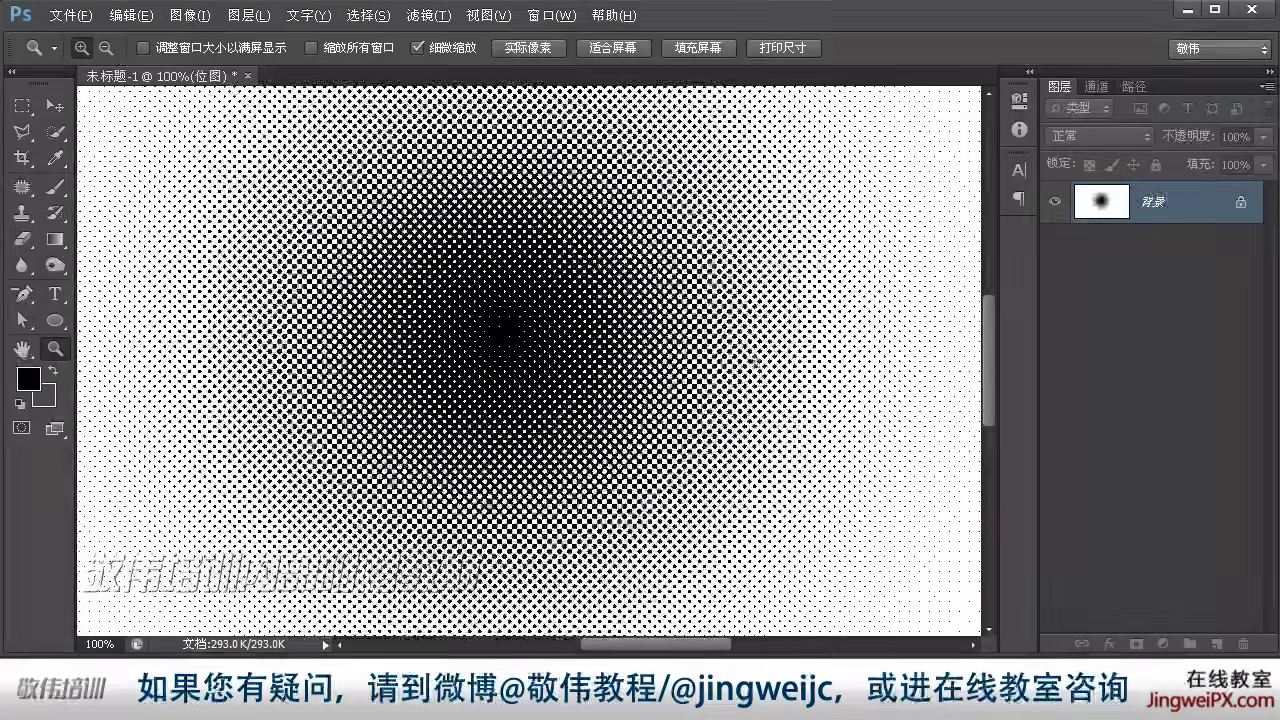Select the Brush tool
The width and height of the screenshot is (1280, 720).
[x=55, y=187]
